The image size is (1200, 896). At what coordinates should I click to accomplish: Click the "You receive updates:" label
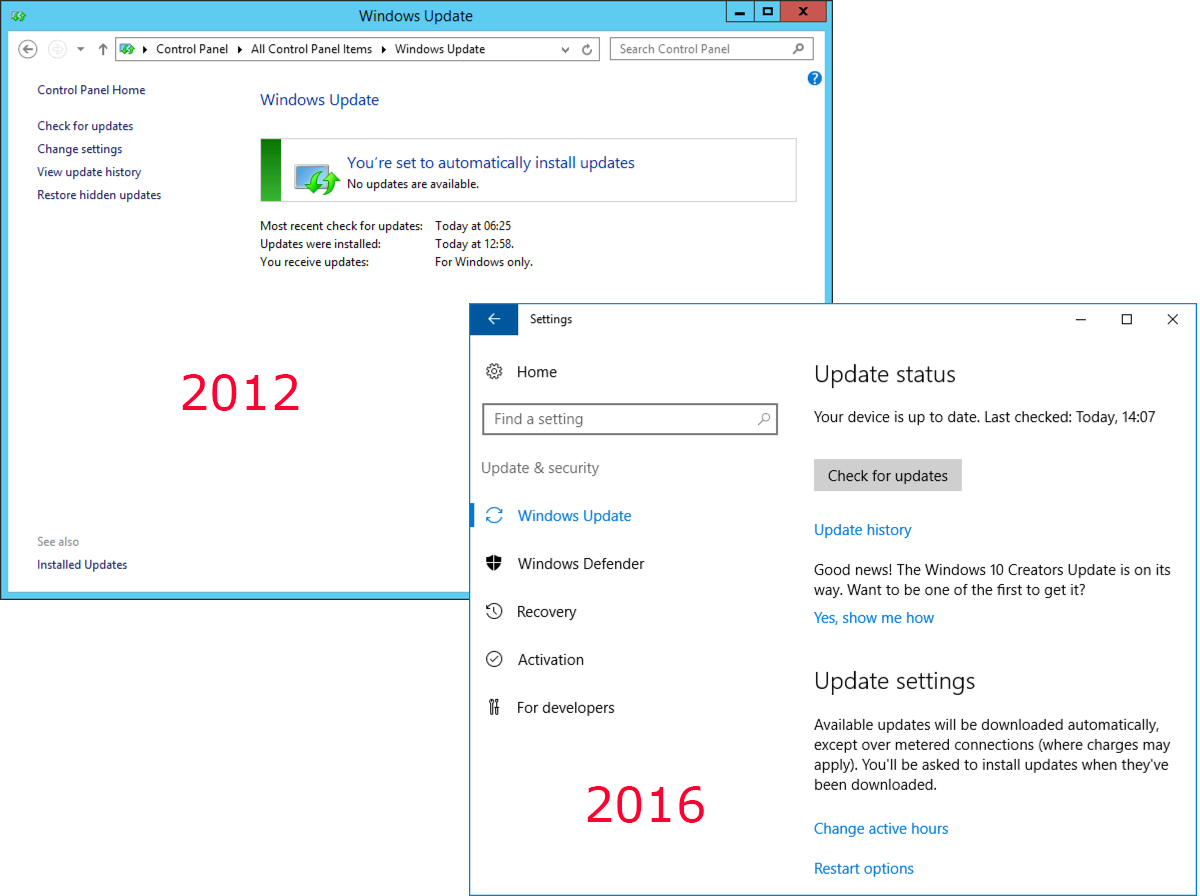pyautogui.click(x=314, y=262)
